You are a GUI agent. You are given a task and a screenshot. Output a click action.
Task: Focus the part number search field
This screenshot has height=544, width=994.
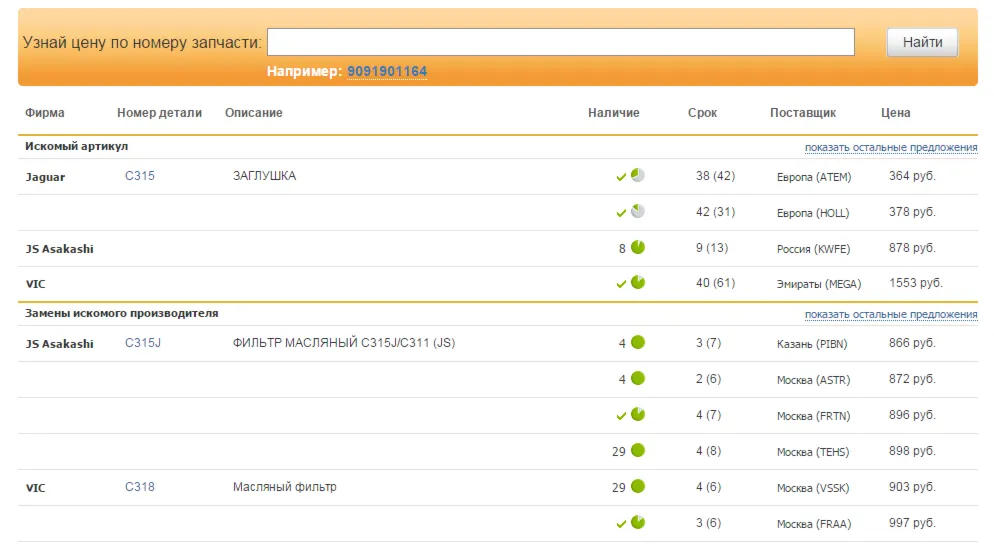click(x=560, y=42)
